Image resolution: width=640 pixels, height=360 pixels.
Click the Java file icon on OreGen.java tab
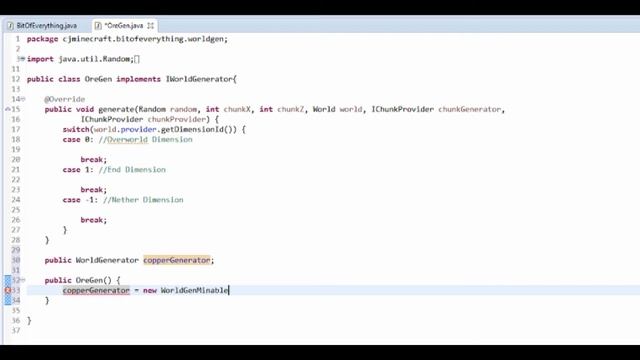[x=98, y=26]
